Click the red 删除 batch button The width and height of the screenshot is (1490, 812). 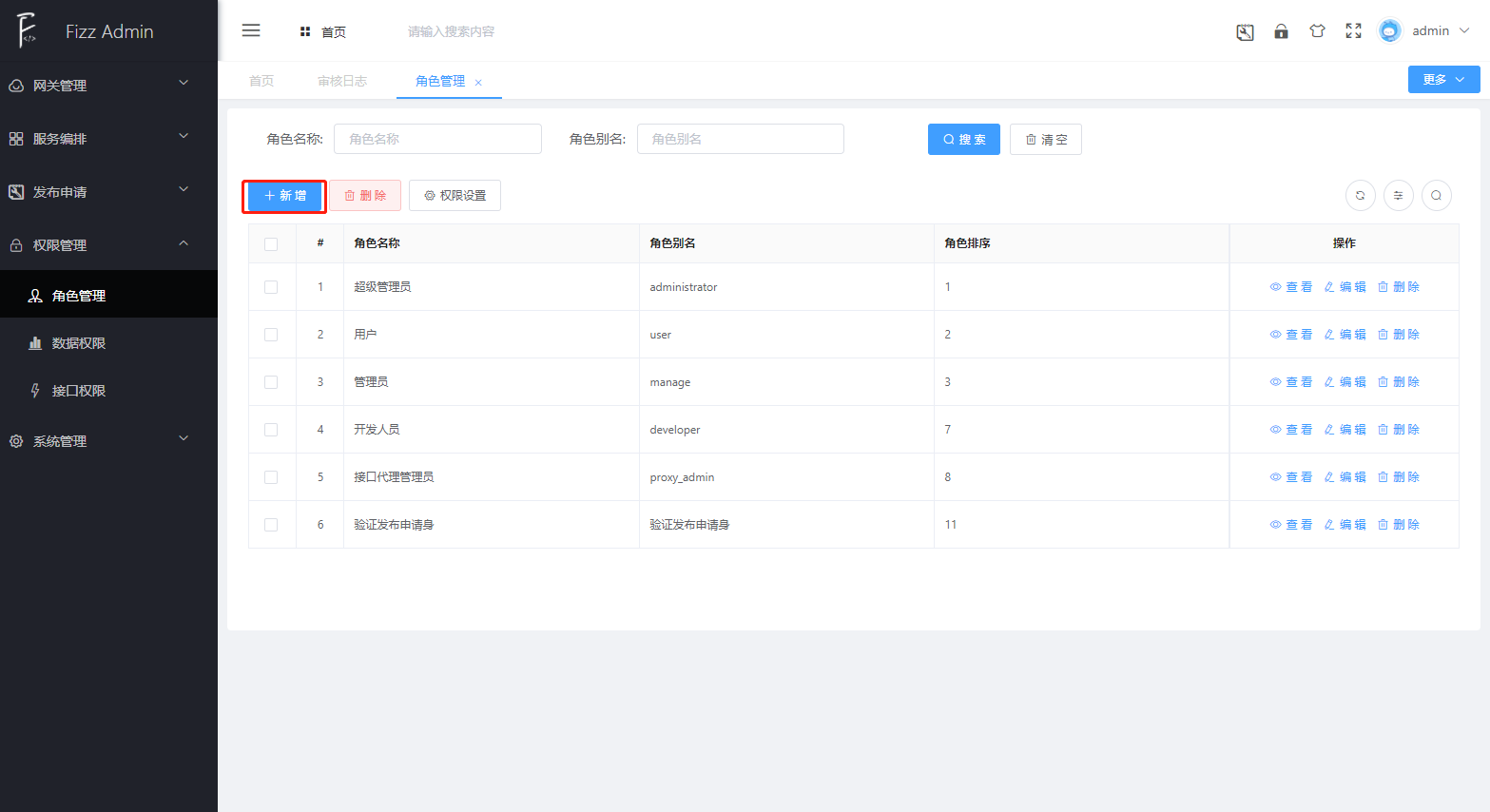[365, 196]
